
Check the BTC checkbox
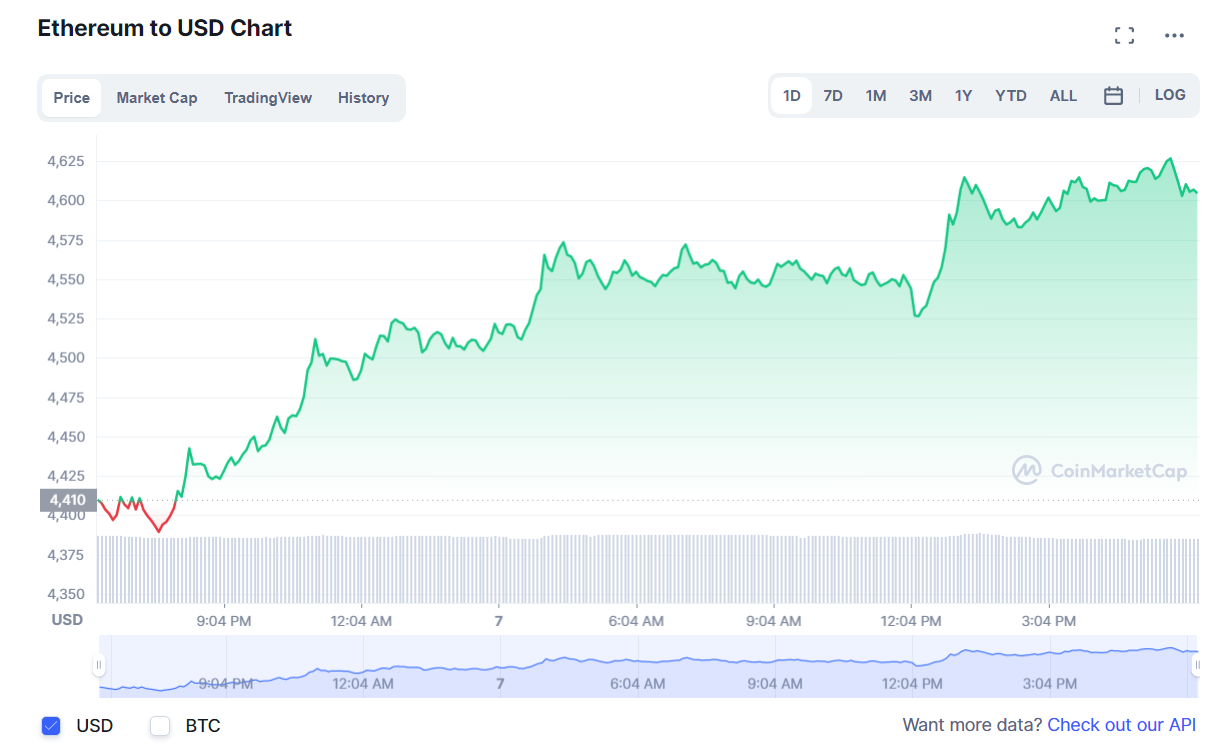tap(160, 726)
